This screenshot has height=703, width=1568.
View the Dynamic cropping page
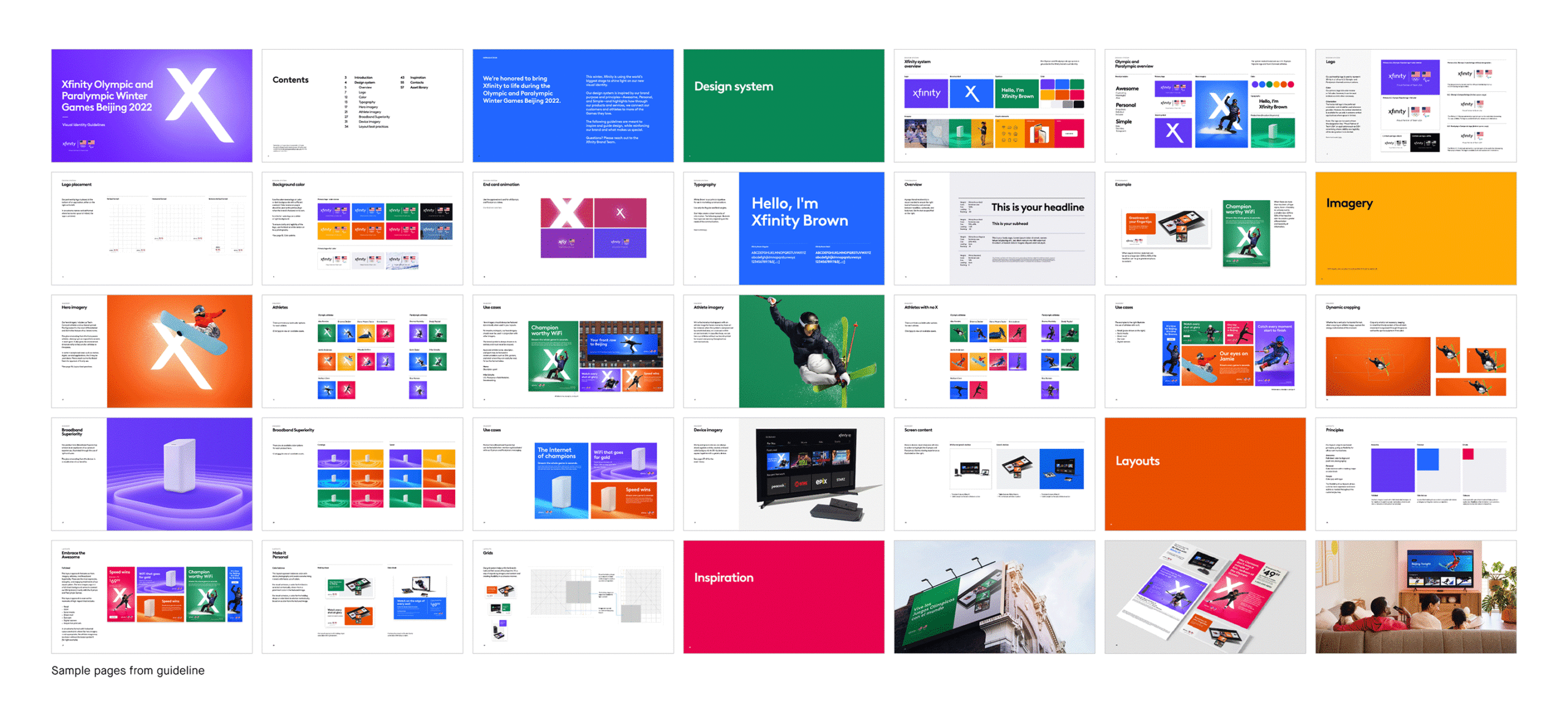pos(1415,351)
